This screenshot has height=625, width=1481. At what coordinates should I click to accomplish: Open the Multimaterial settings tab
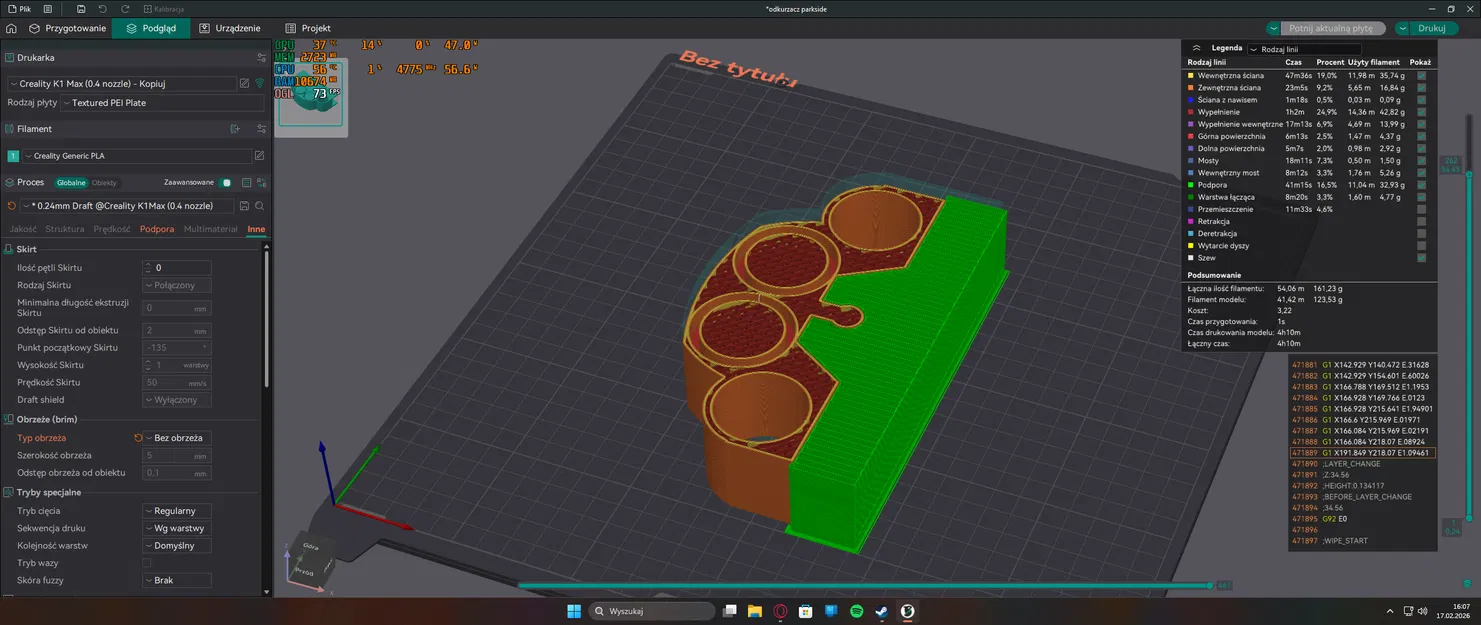pos(211,229)
